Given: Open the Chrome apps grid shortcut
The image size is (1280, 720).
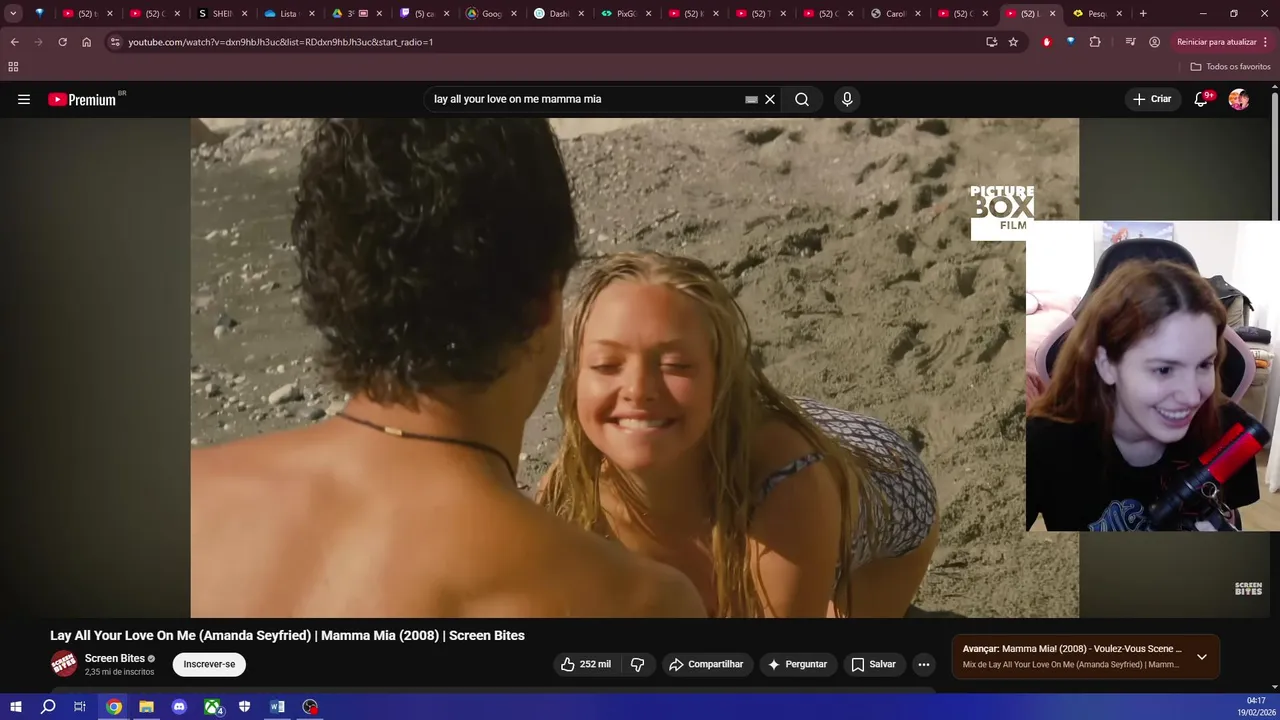Looking at the screenshot, I should point(13,67).
